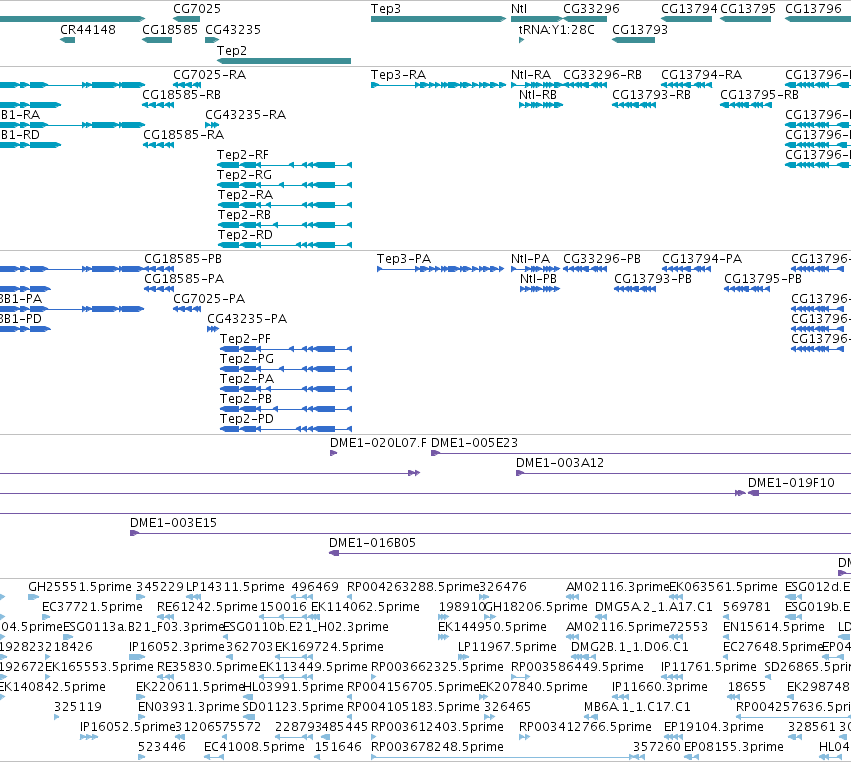Select the Ntl gene label
This screenshot has width=851, height=762.
point(519,9)
